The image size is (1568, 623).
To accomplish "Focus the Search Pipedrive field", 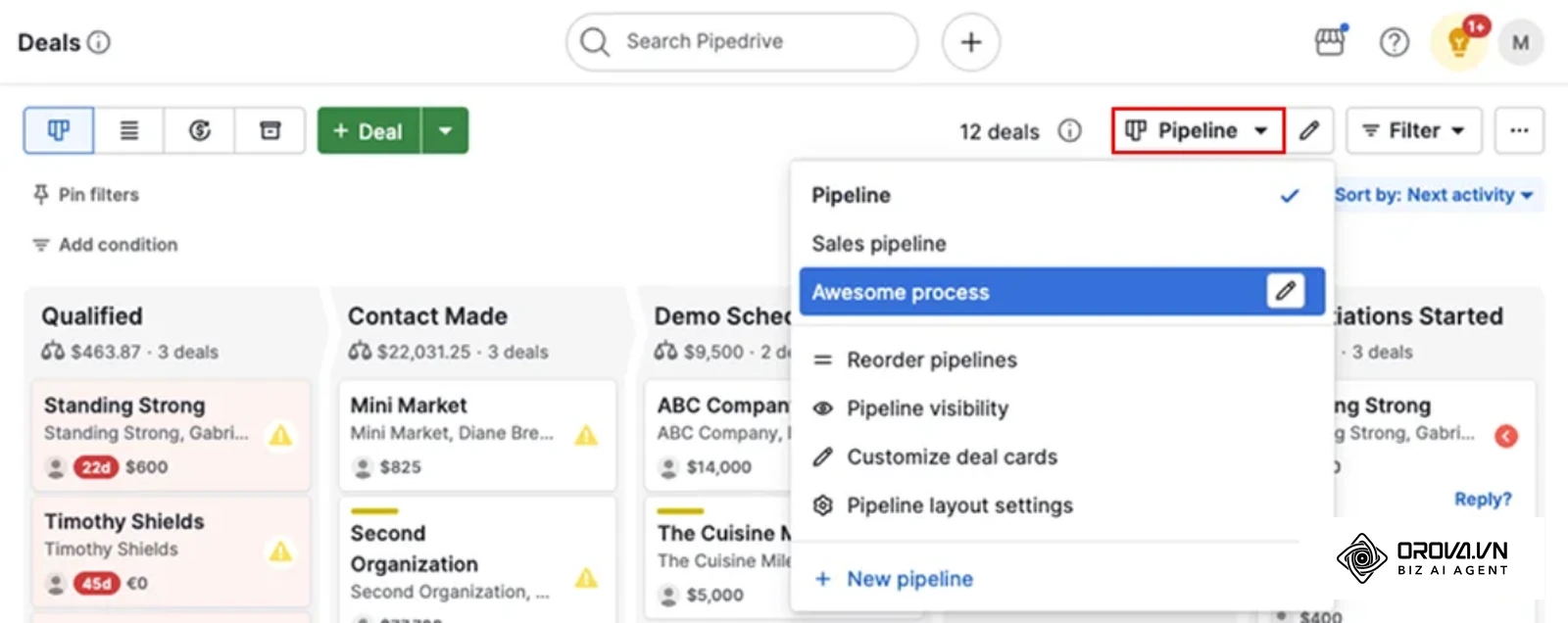I will [x=742, y=42].
